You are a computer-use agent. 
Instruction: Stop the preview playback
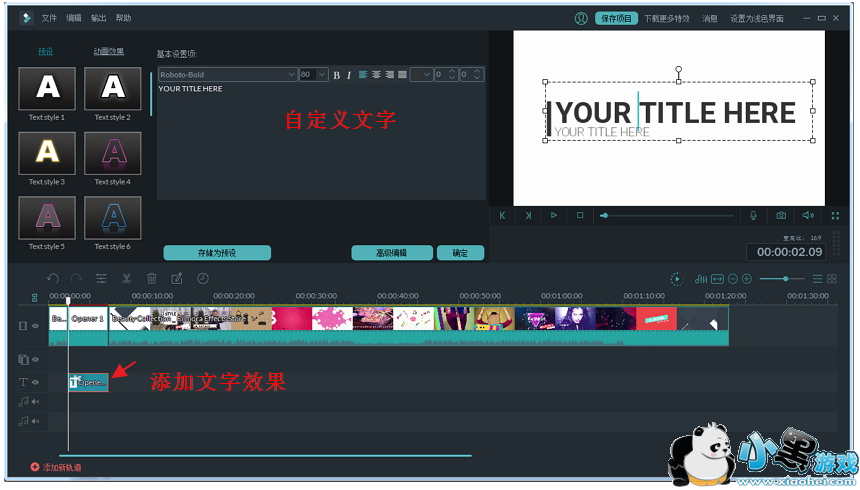tap(580, 216)
